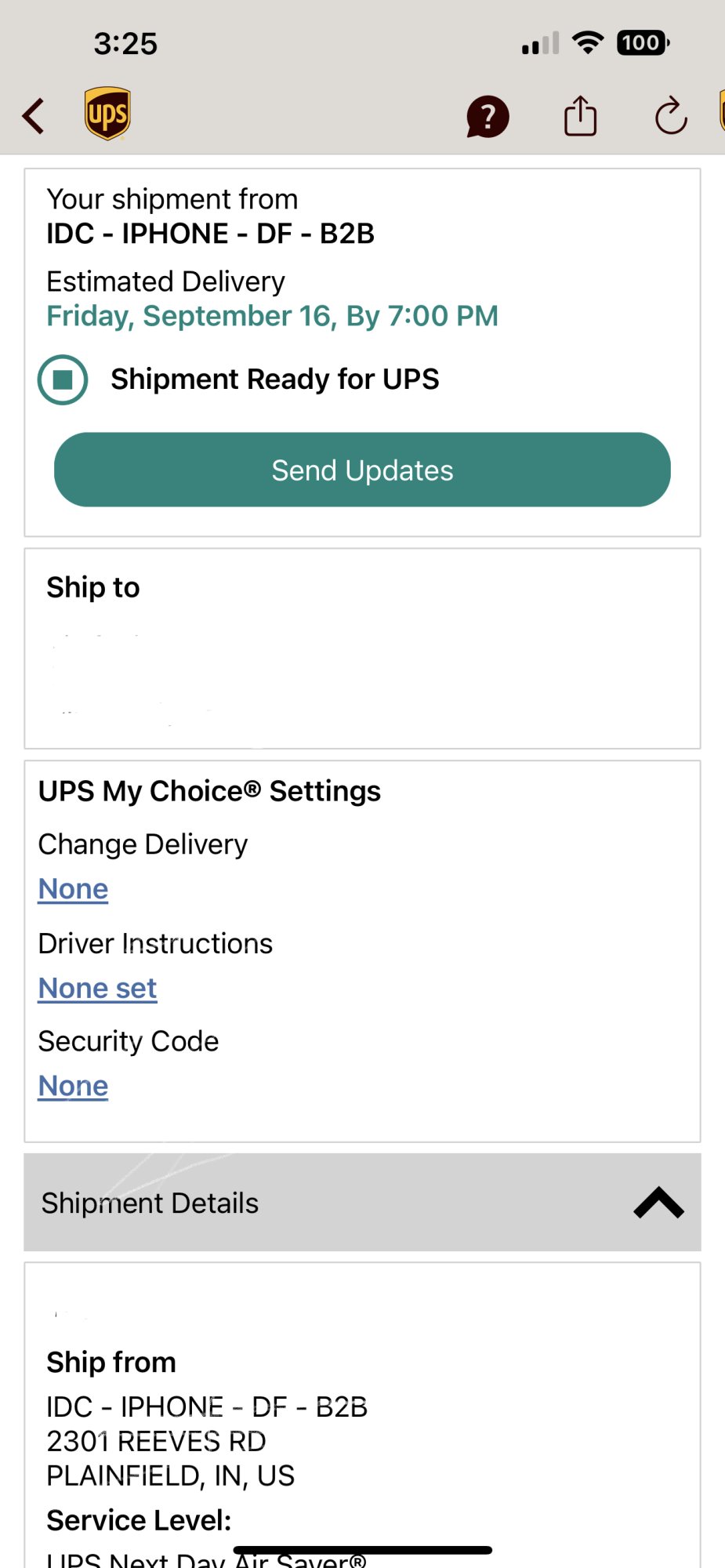725x1568 pixels.
Task: Tap the home indicator bar
Action: pyautogui.click(x=363, y=1550)
